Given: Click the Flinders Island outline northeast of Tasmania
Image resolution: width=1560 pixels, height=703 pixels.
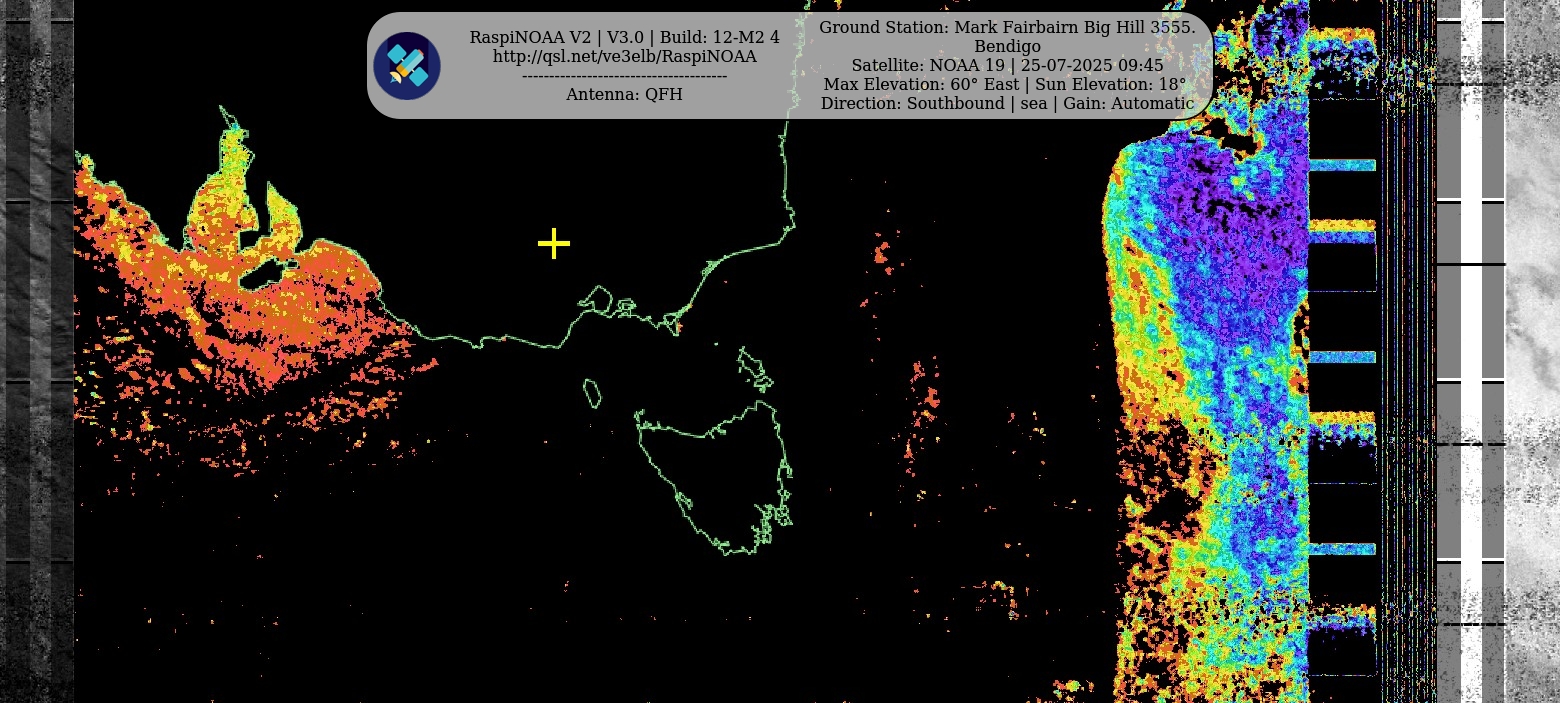Looking at the screenshot, I should click(755, 368).
